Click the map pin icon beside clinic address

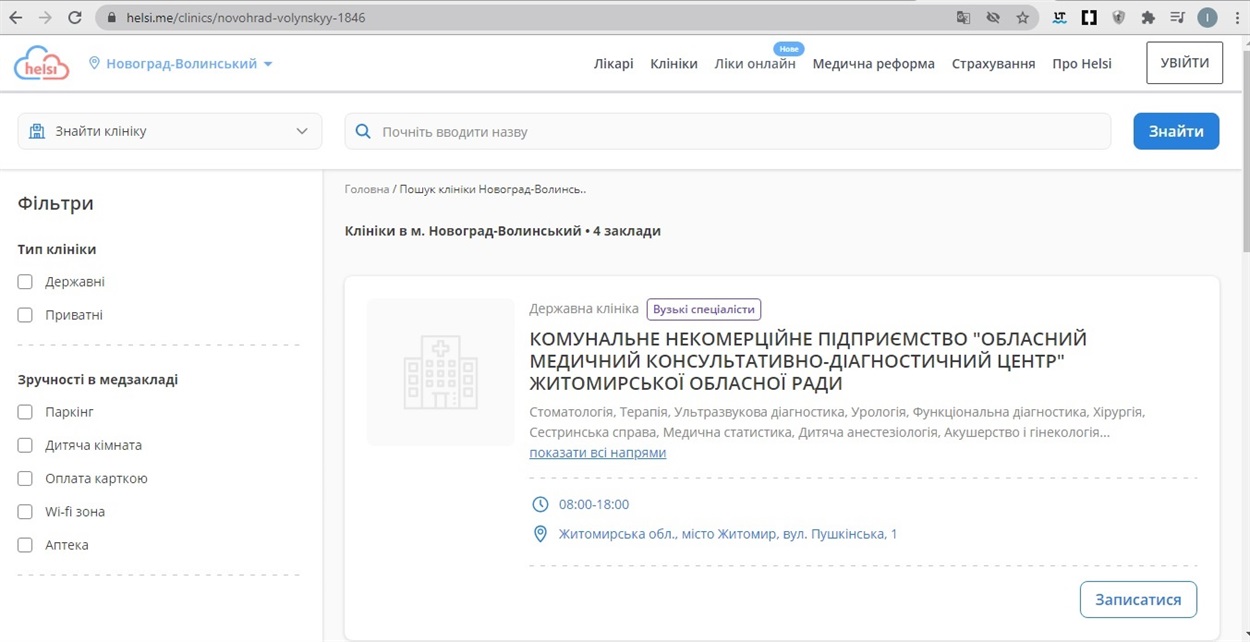(540, 534)
